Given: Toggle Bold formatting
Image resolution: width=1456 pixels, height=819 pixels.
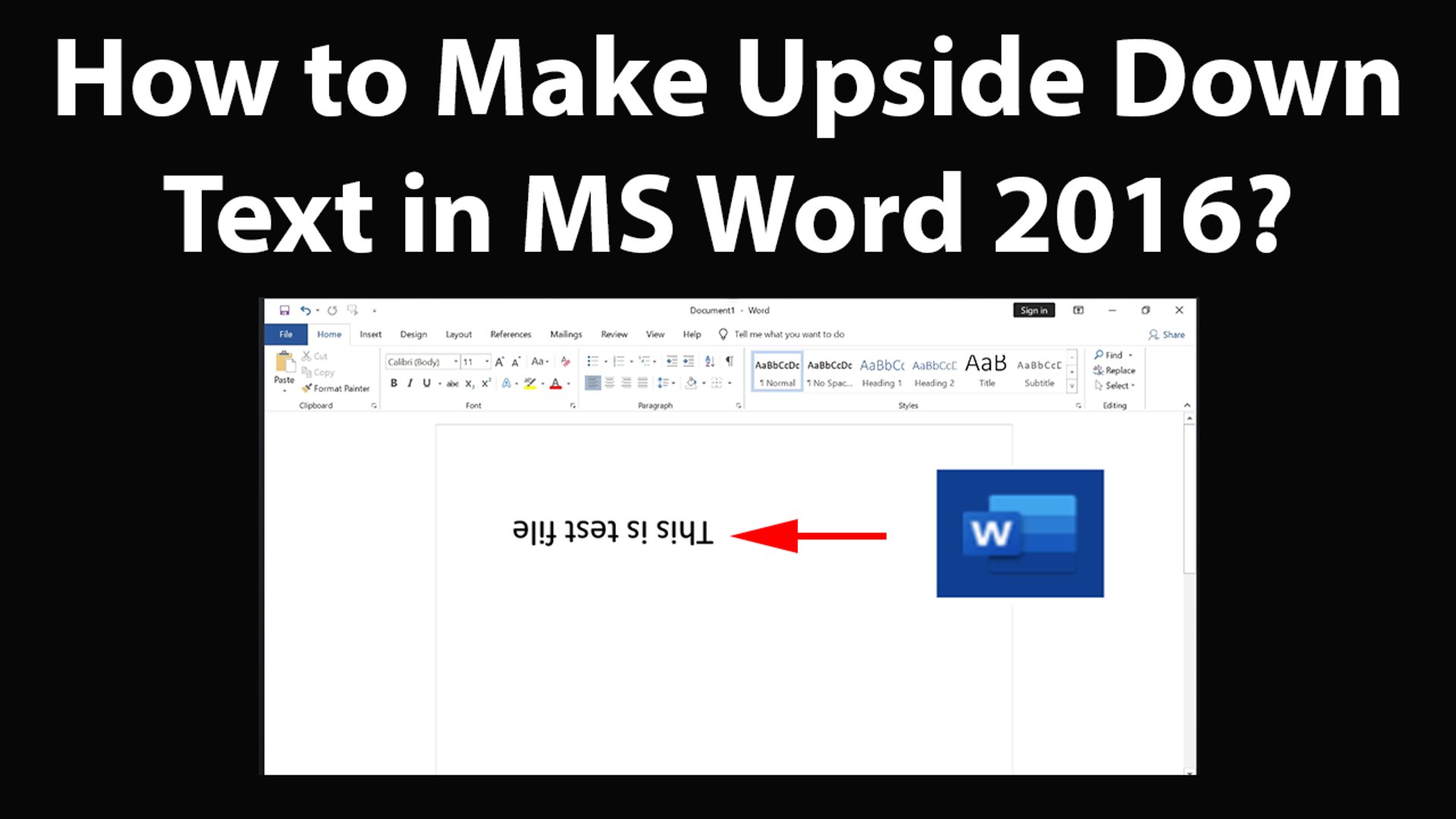Looking at the screenshot, I should 394,384.
